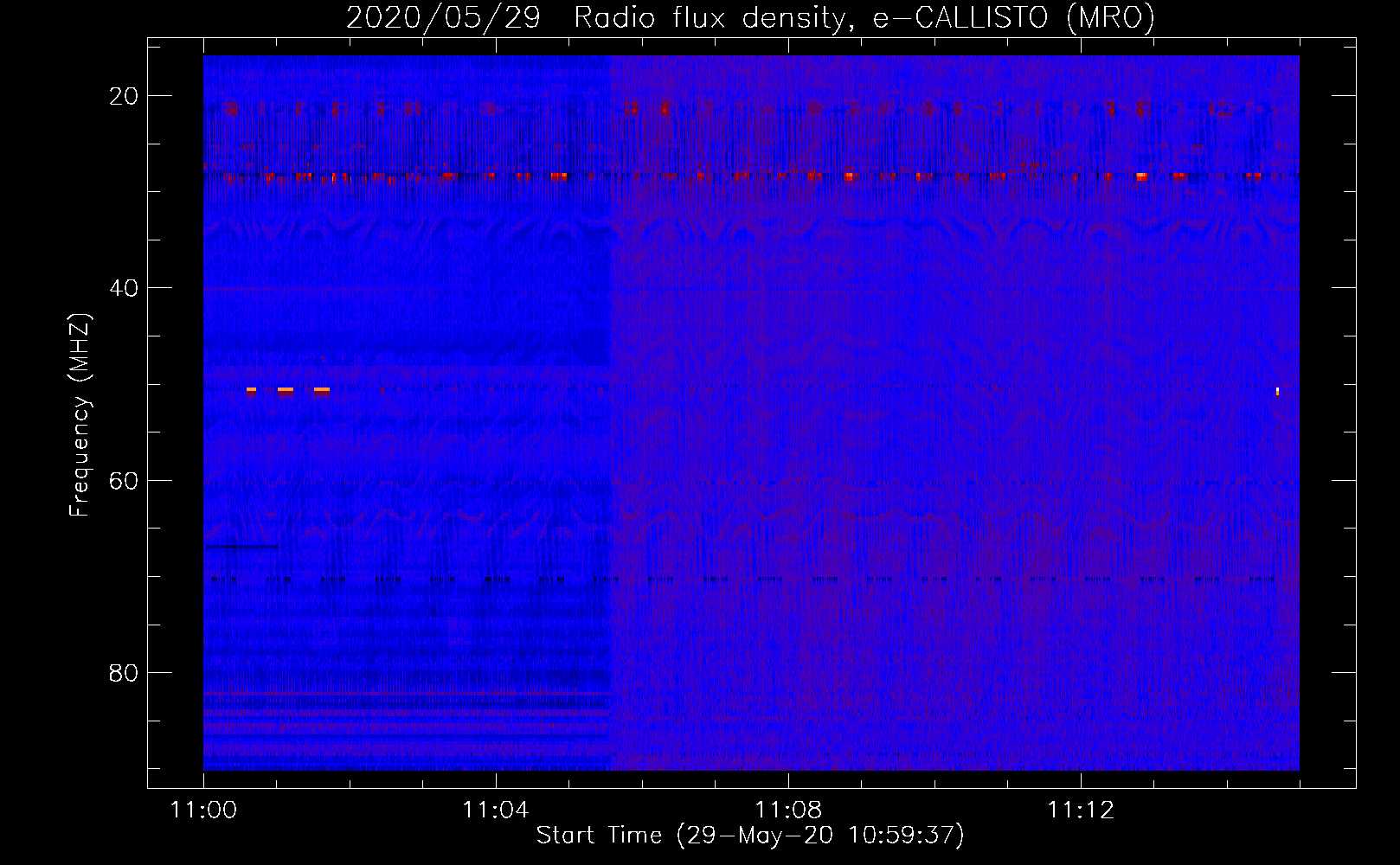Screen dimensions: 1400x865
Task: Click the 11:00 time tick label
Action: click(x=203, y=811)
